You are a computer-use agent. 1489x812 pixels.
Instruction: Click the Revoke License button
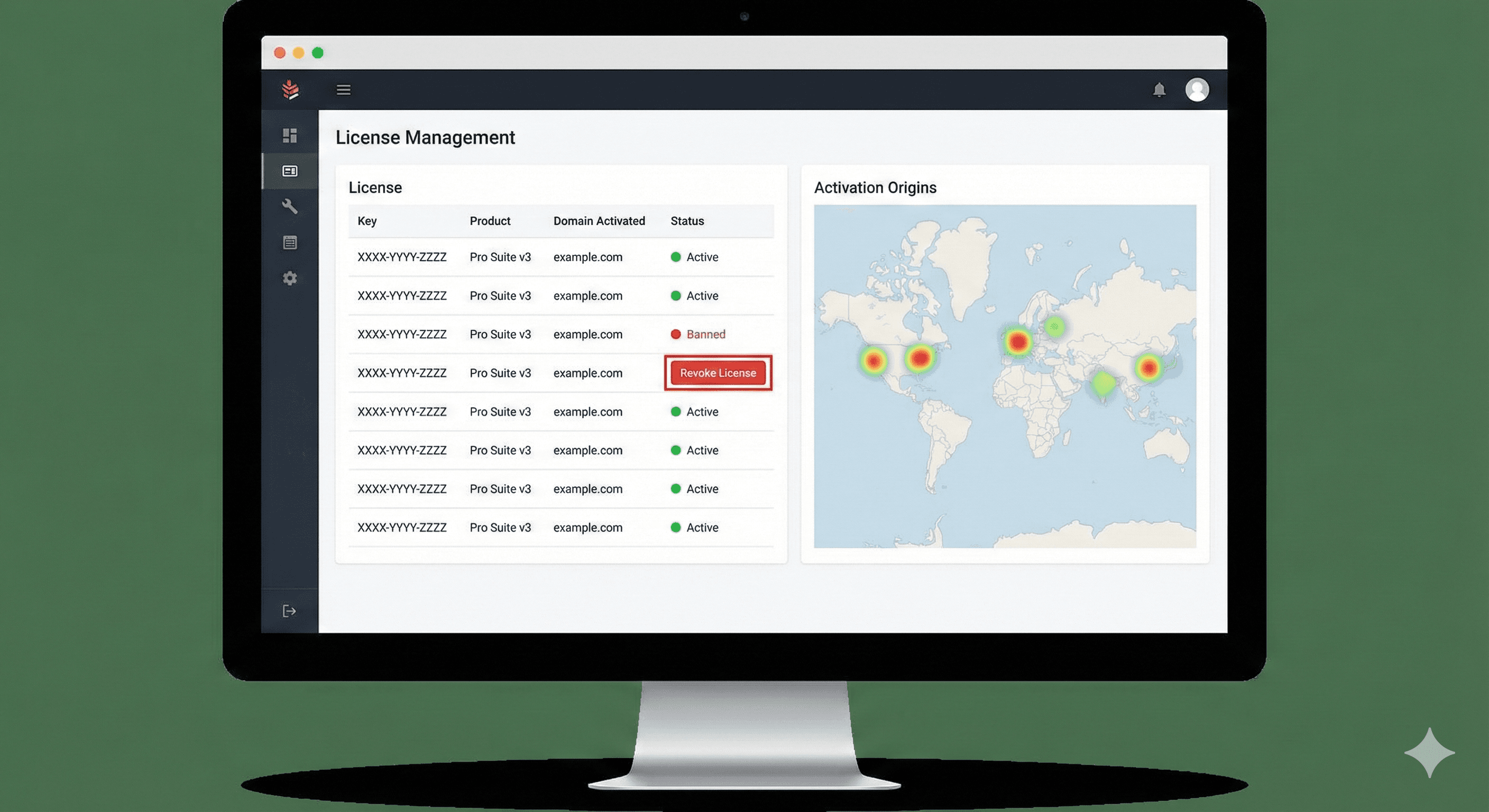click(x=718, y=373)
